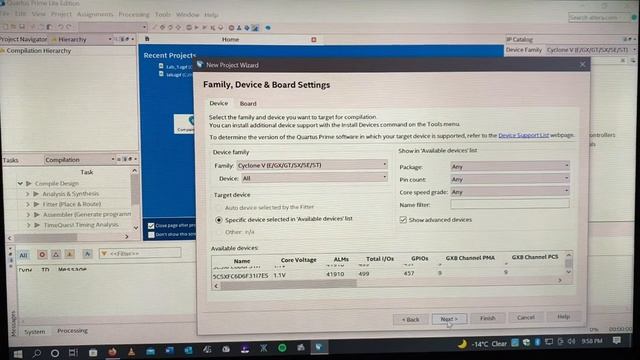640x360 pixels.
Task: Open the Tools menu
Action: coord(162,14)
